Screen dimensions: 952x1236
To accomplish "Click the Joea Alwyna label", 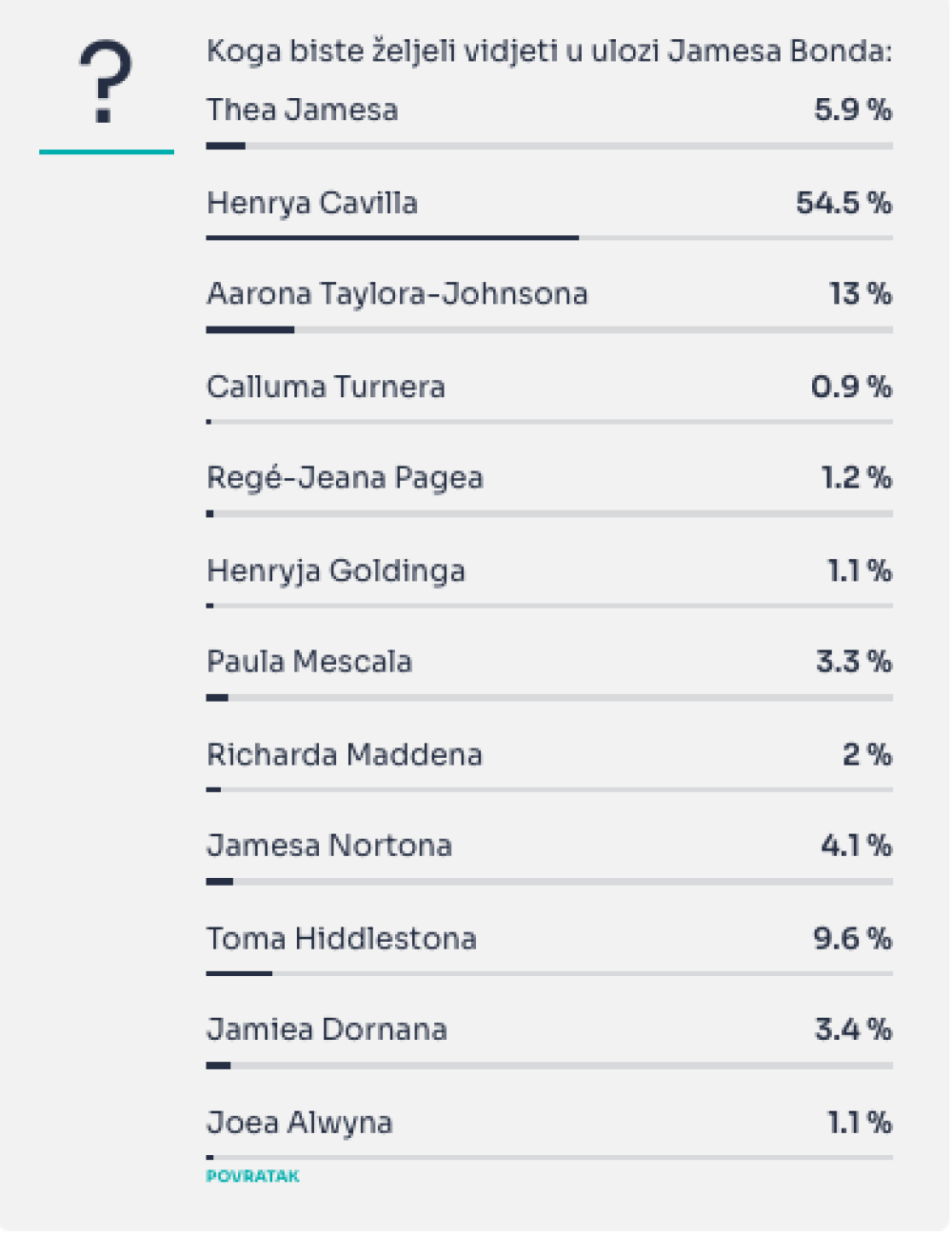I will point(300,1123).
